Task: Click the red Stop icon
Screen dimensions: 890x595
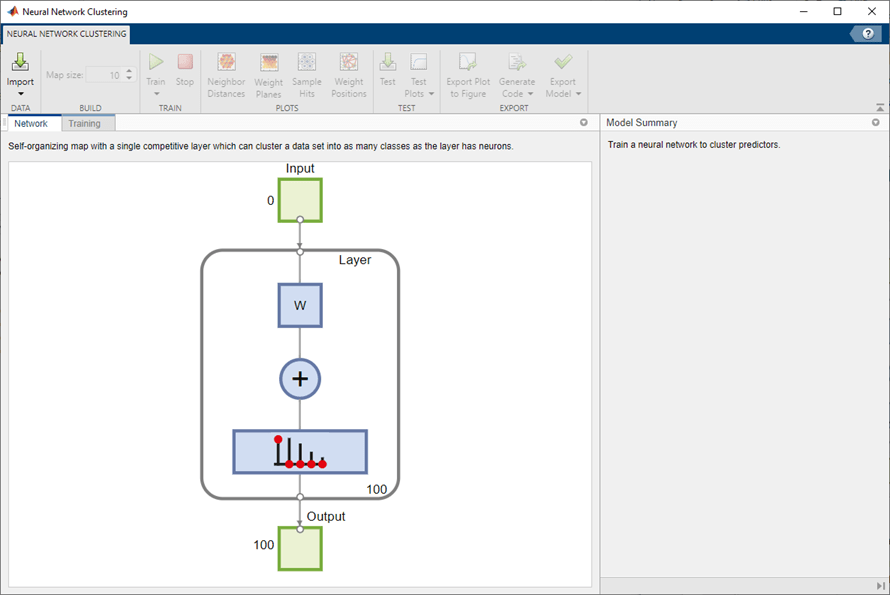Action: point(185,62)
